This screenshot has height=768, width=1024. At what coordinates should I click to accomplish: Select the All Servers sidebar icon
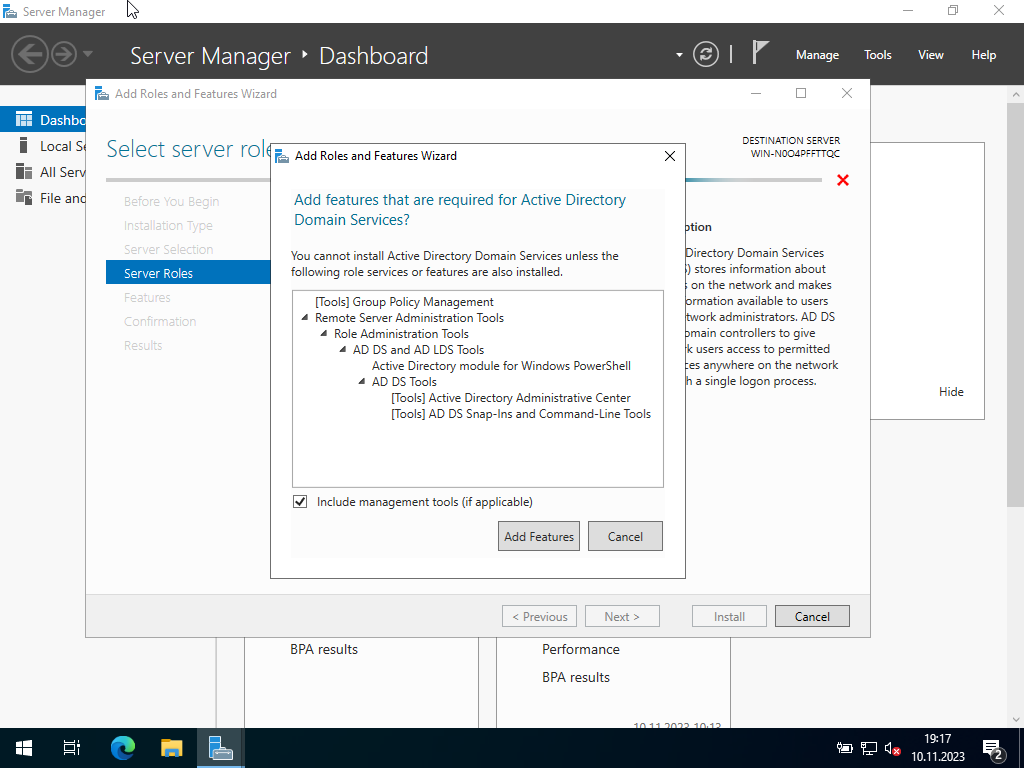(x=24, y=172)
